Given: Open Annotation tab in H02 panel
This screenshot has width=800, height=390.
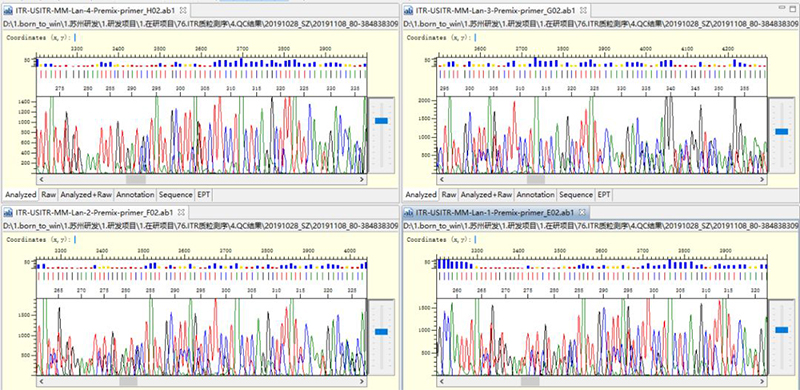Looking at the screenshot, I should 135,194.
